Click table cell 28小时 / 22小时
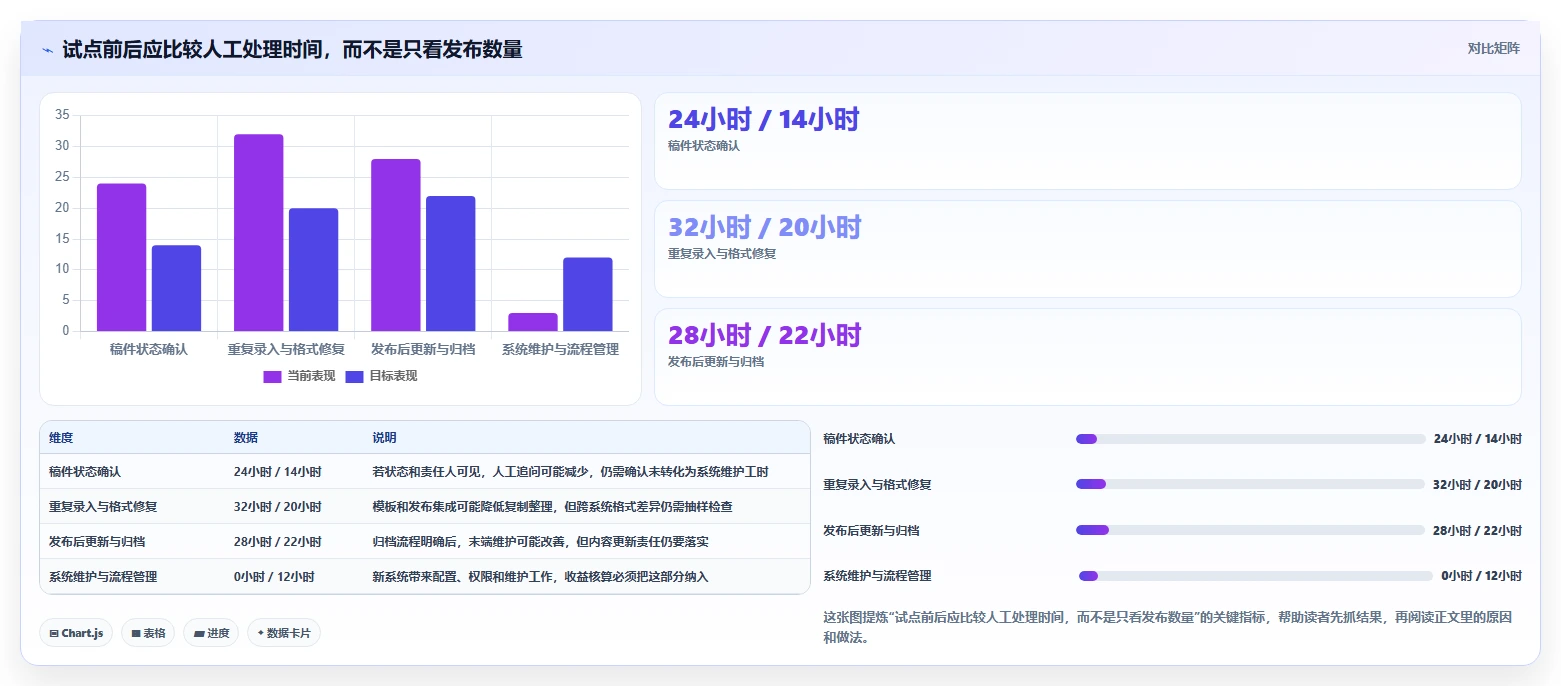The width and height of the screenshot is (1561, 686). 278,542
